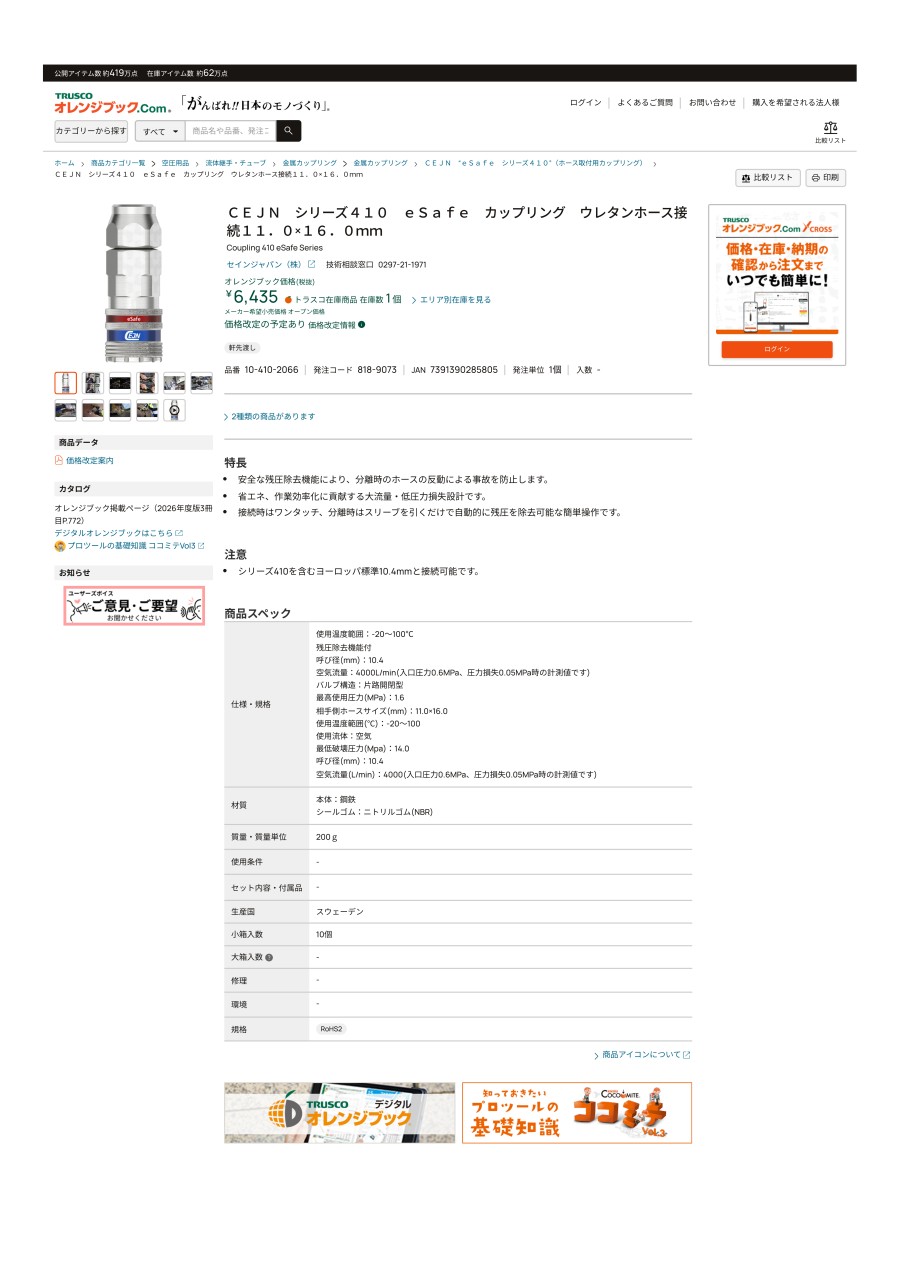
Task: Click the orange ログイン banner button
Action: coord(777,349)
